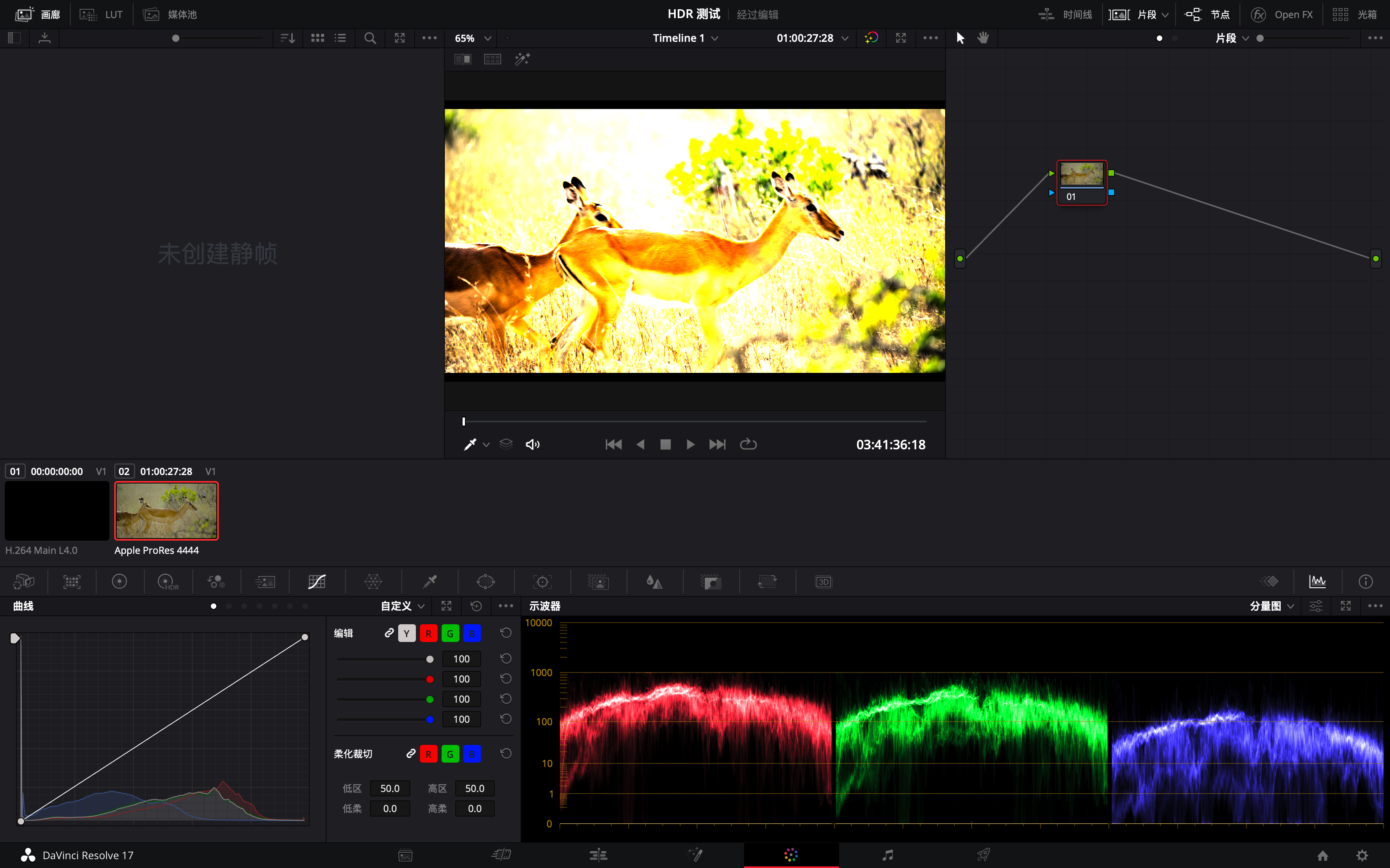
Task: Enable the green soft clip channel
Action: 450,754
